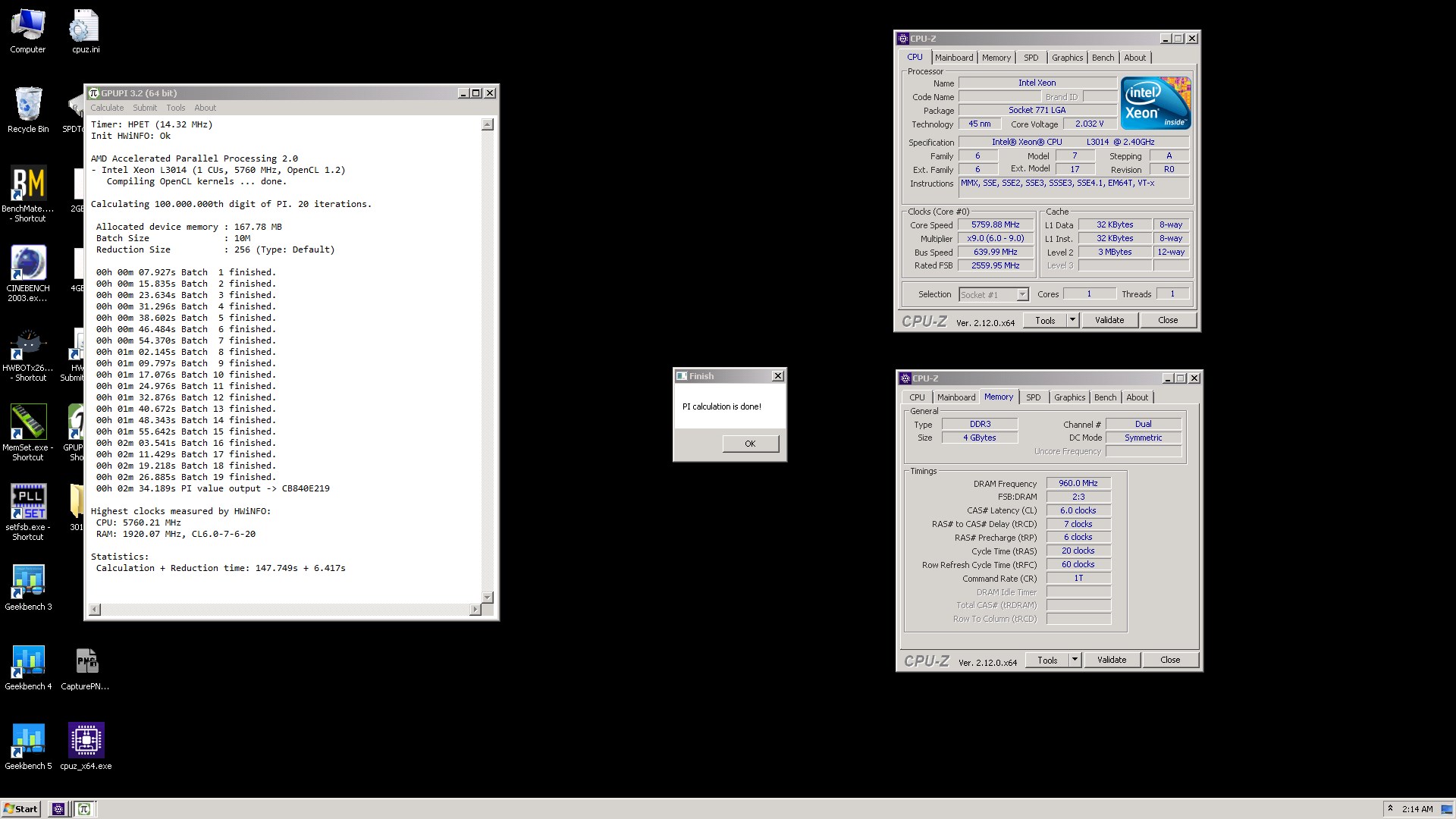Click Tools button in top CPU-Z
1456x819 pixels.
1045,321
